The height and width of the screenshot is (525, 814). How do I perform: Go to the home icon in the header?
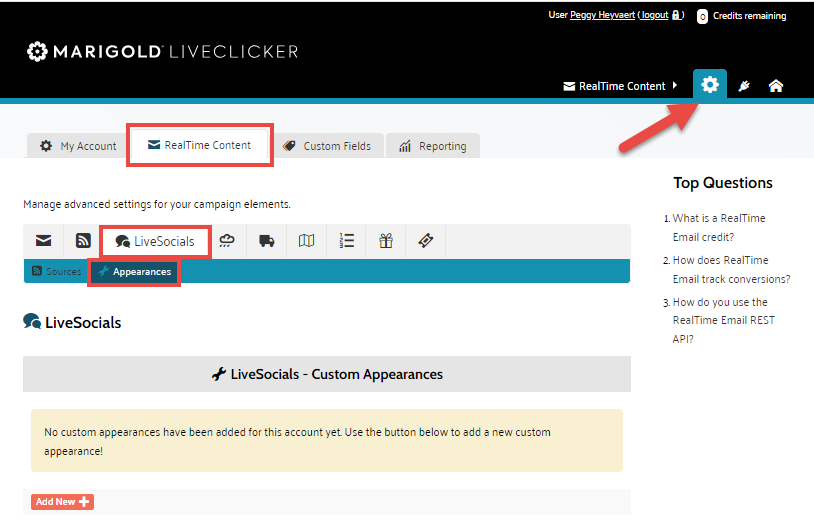[776, 86]
